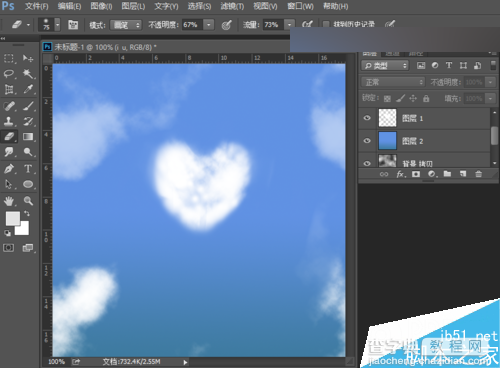The height and width of the screenshot is (368, 500).
Task: Create new fill or adjustment layer
Action: pyautogui.click(x=432, y=174)
